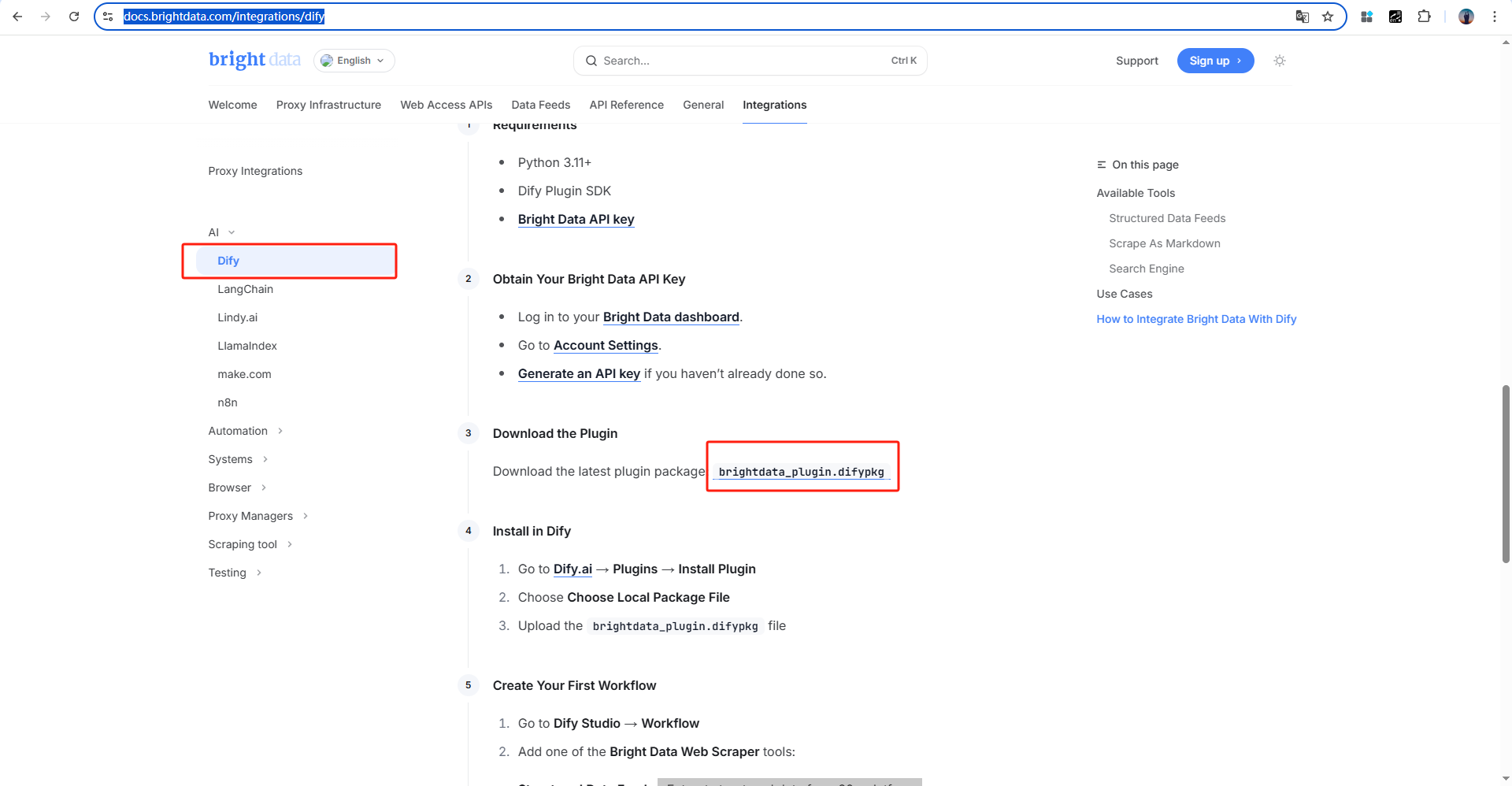This screenshot has width=1512, height=786.
Task: Open the Account Settings link
Action: click(x=606, y=346)
